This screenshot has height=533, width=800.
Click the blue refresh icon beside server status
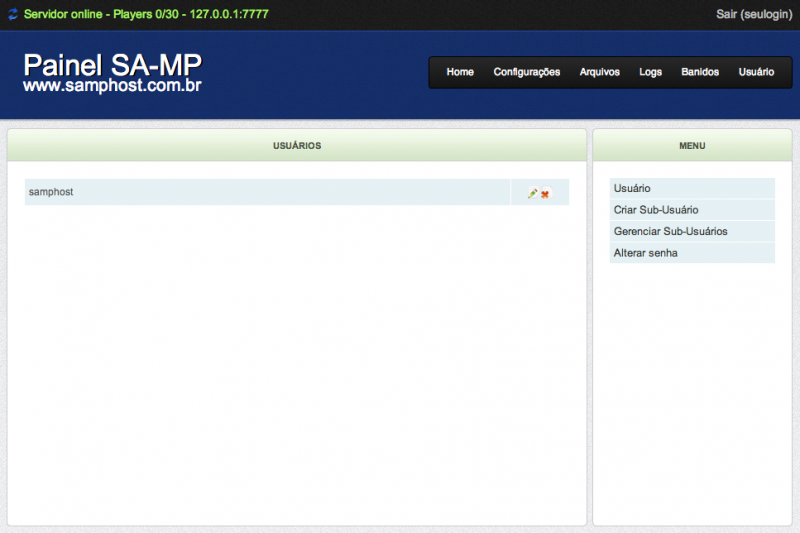pos(13,14)
